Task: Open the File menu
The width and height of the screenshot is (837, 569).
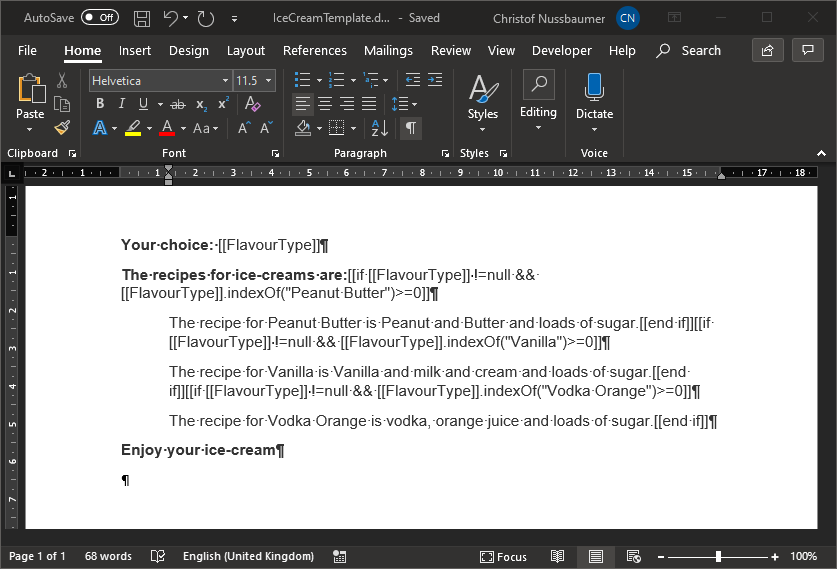Action: click(x=27, y=51)
